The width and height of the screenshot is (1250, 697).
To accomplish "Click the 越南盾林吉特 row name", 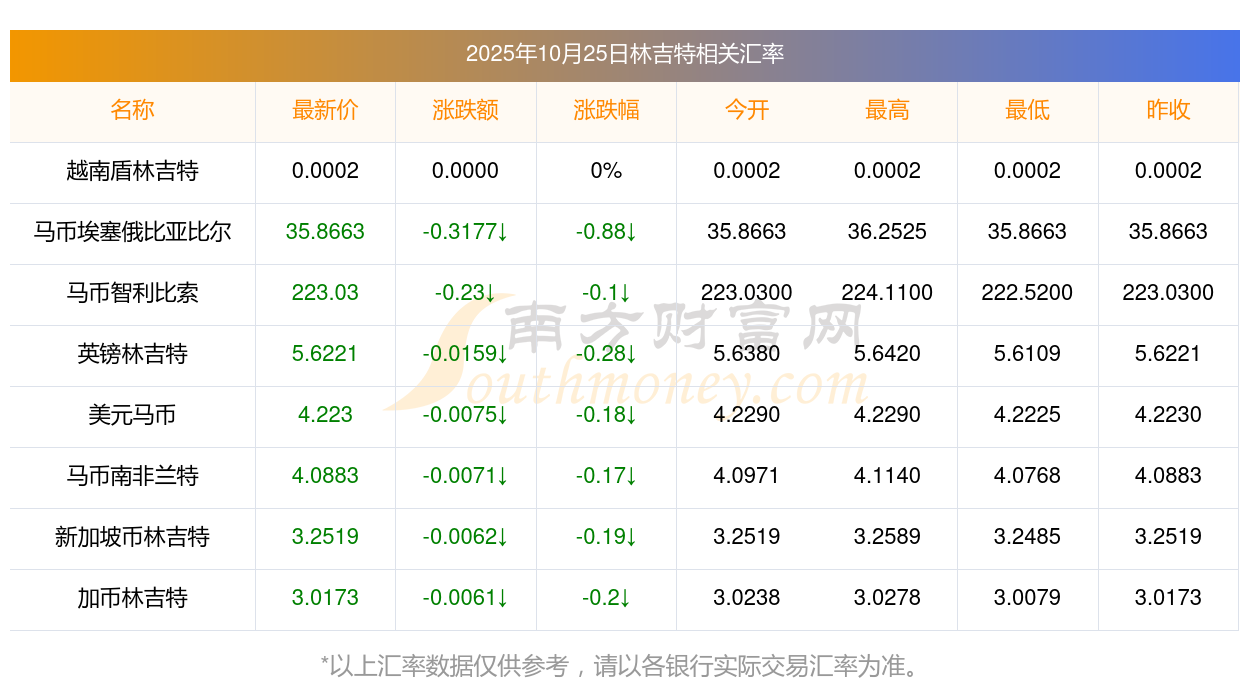I will point(132,171).
